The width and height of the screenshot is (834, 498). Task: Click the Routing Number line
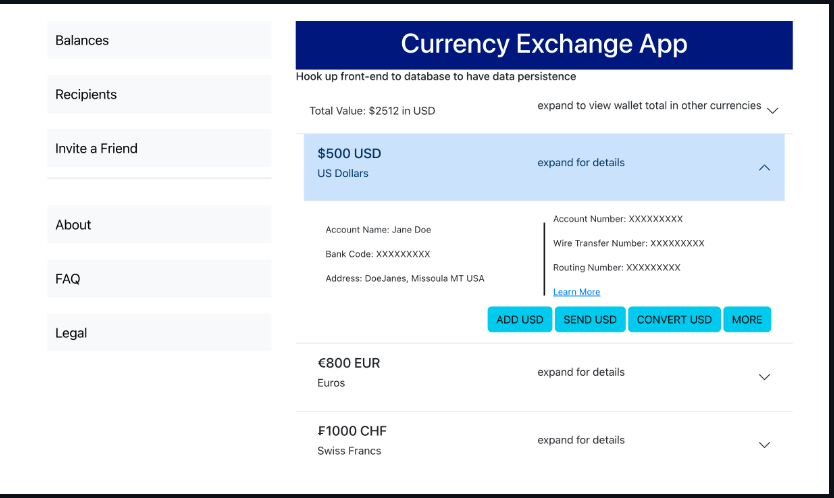[x=616, y=268]
